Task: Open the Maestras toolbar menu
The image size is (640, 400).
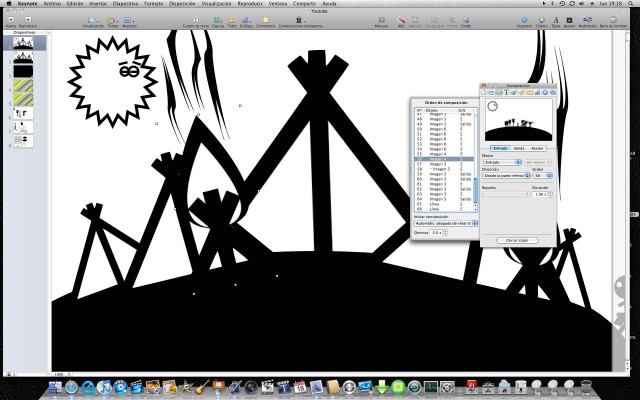Action: (129, 22)
